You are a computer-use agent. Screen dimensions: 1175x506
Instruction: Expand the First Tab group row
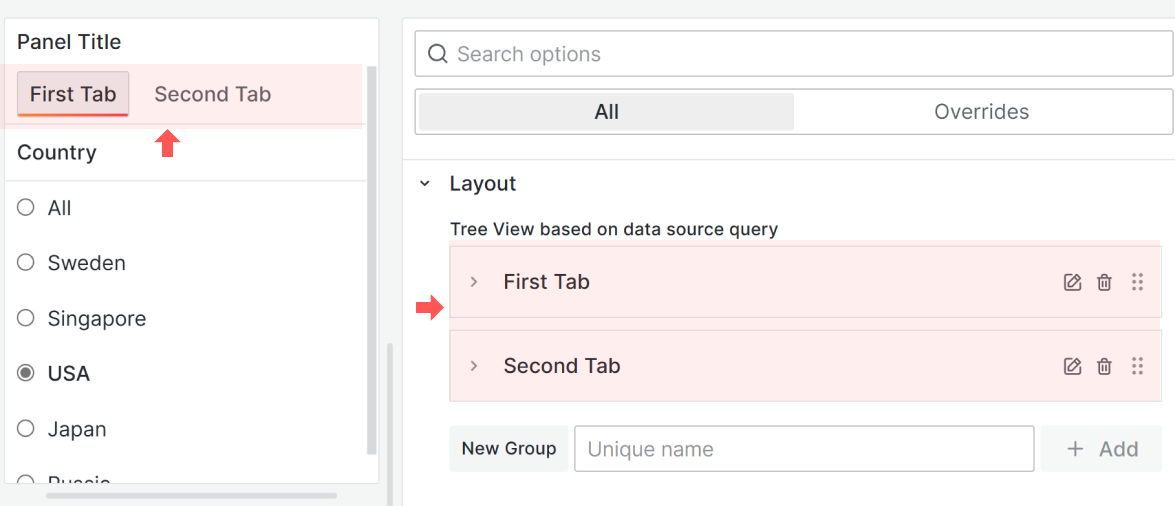[x=474, y=282]
